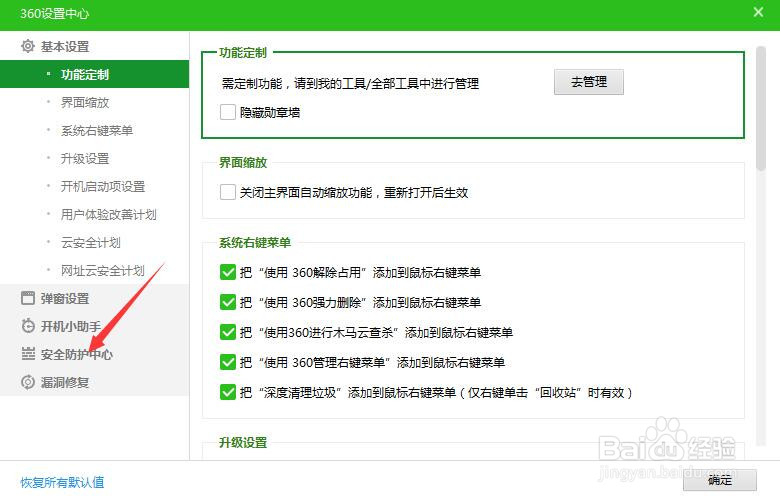Uncheck 使用 360强力删除 right-click menu option
780x500 pixels.
(x=228, y=302)
